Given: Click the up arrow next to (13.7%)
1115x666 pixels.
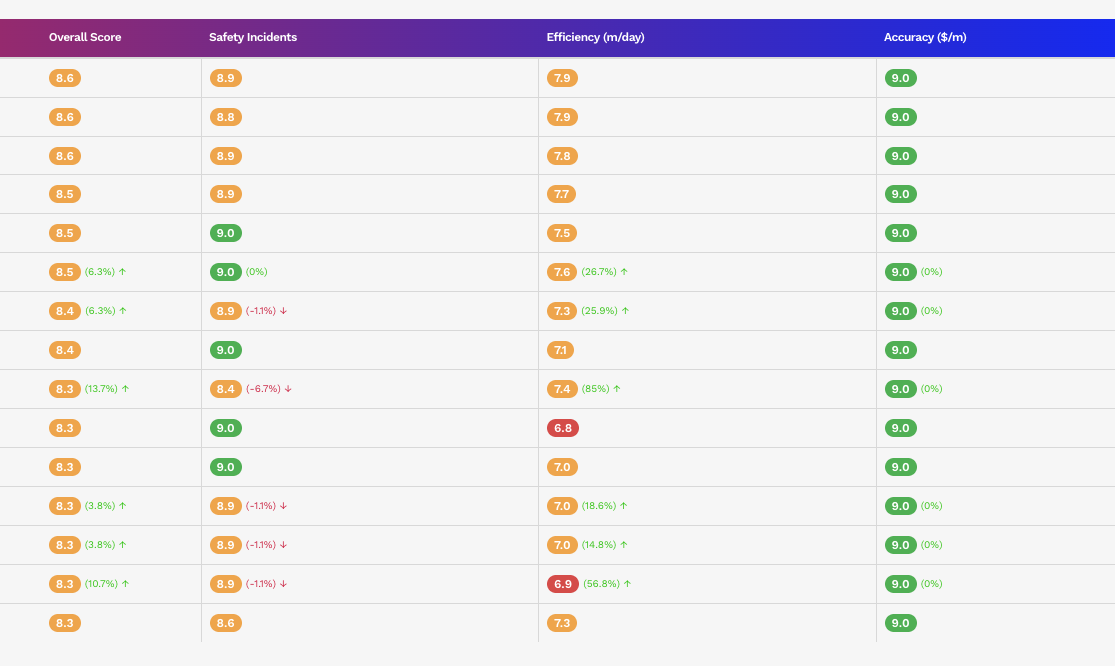Looking at the screenshot, I should coord(125,389).
